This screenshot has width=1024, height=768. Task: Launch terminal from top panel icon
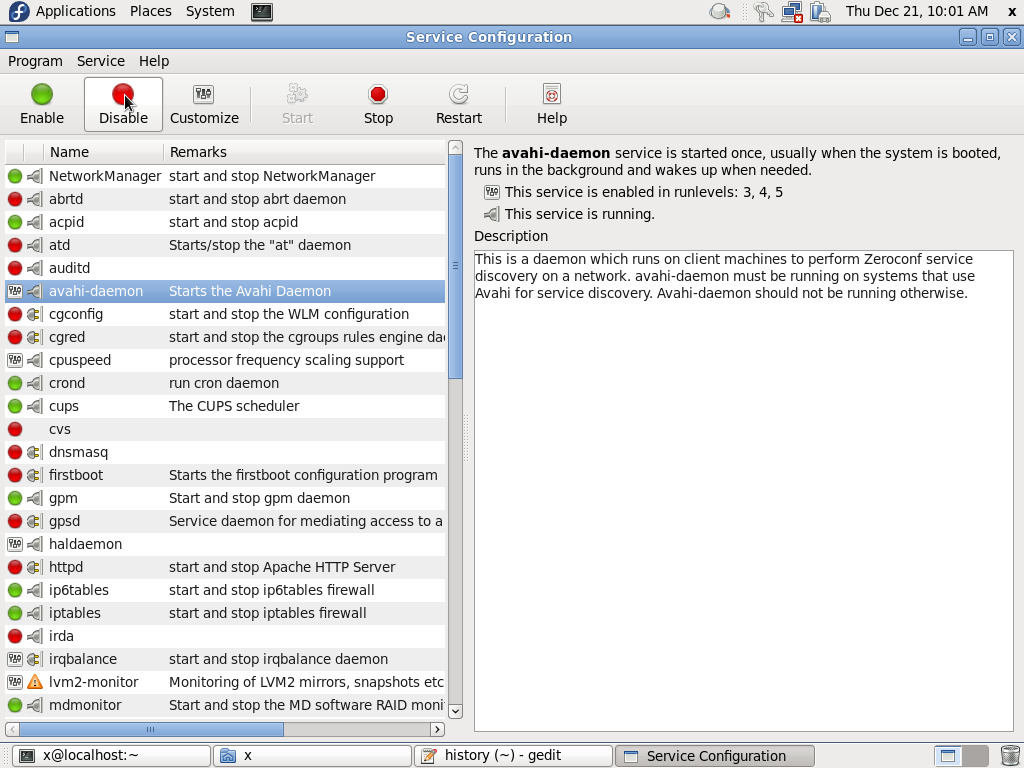click(261, 12)
